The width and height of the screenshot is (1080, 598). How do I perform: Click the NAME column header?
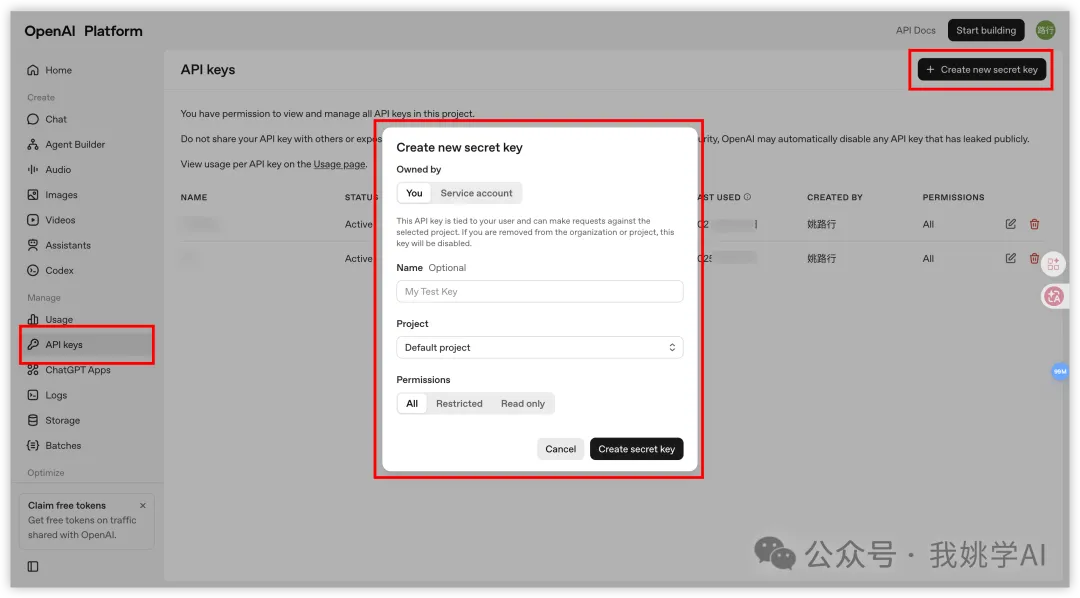[x=194, y=197]
